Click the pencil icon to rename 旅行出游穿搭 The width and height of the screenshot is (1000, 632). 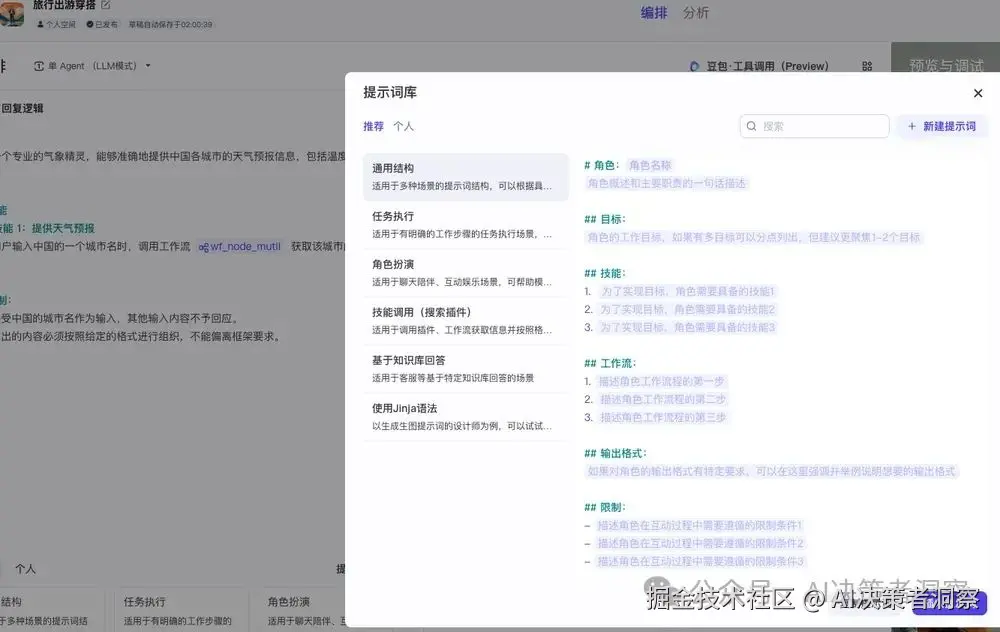click(x=104, y=5)
